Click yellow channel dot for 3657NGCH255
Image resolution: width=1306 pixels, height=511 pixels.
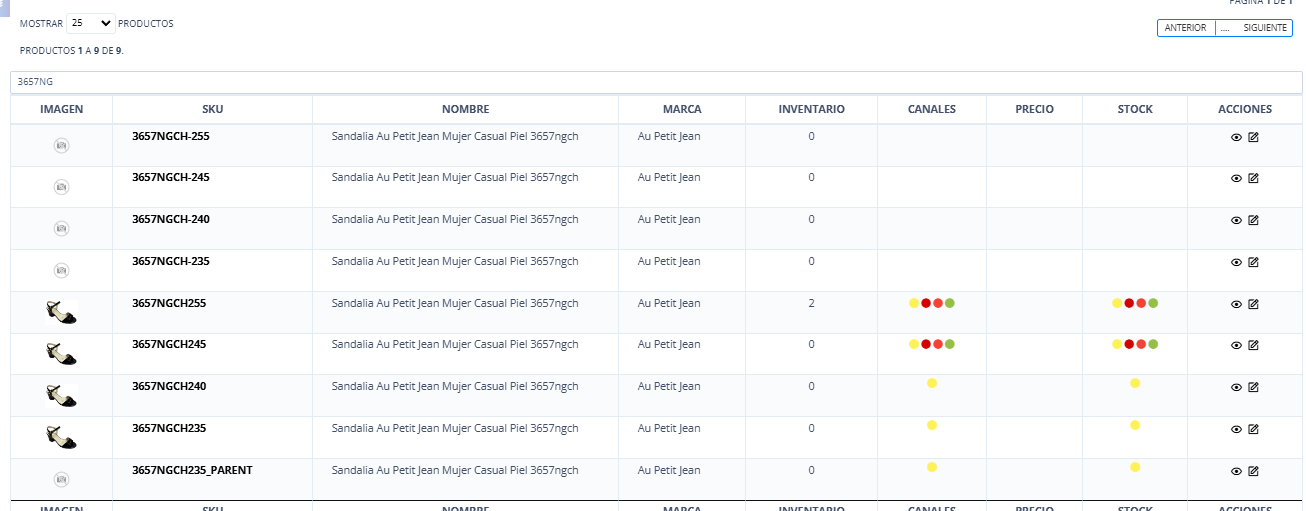(x=914, y=303)
